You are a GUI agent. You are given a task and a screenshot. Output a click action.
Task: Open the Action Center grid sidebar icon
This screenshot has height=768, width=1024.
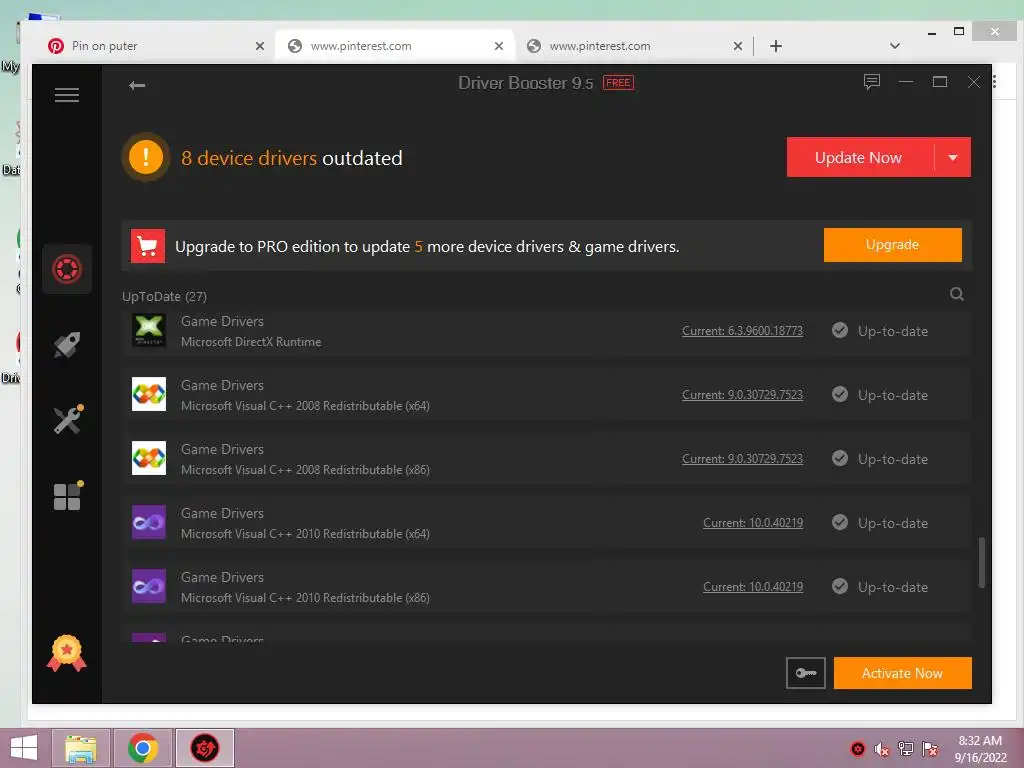68,496
